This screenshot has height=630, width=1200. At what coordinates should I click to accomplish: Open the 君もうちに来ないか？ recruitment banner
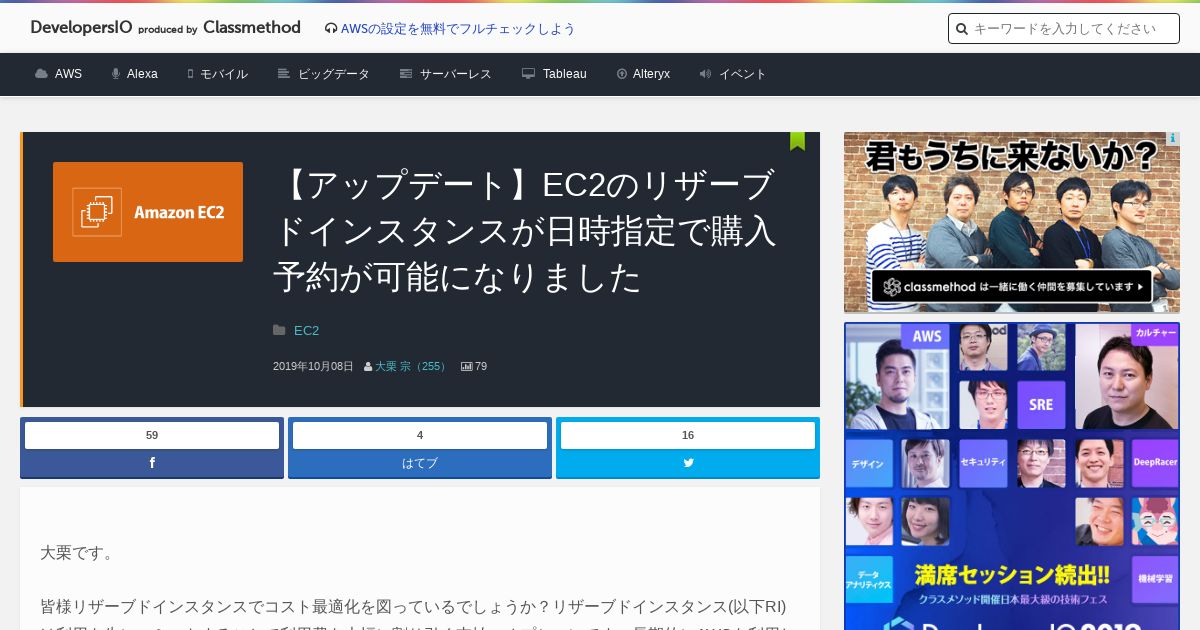[1012, 222]
